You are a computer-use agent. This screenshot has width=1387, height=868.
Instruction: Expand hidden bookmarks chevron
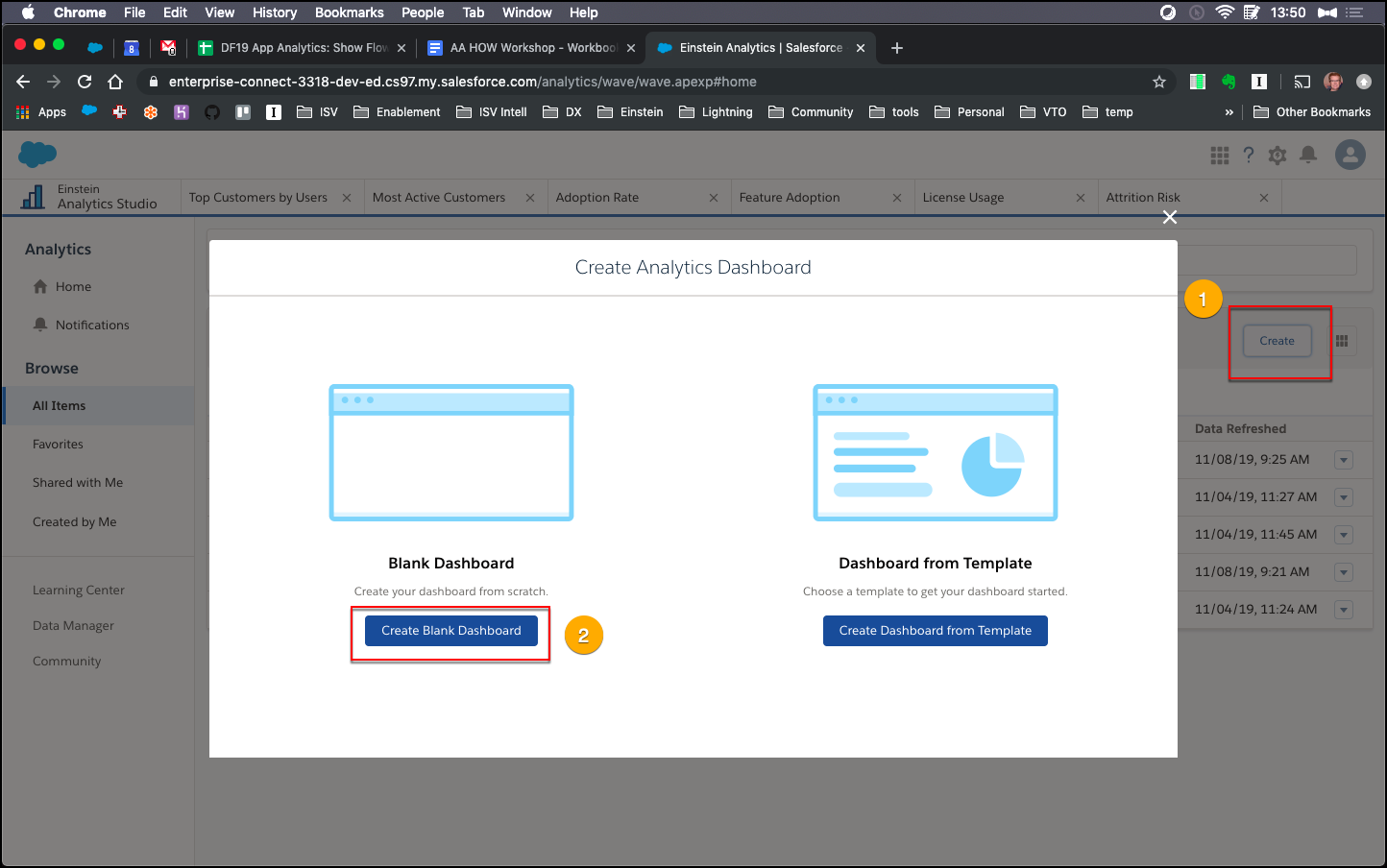1229,112
